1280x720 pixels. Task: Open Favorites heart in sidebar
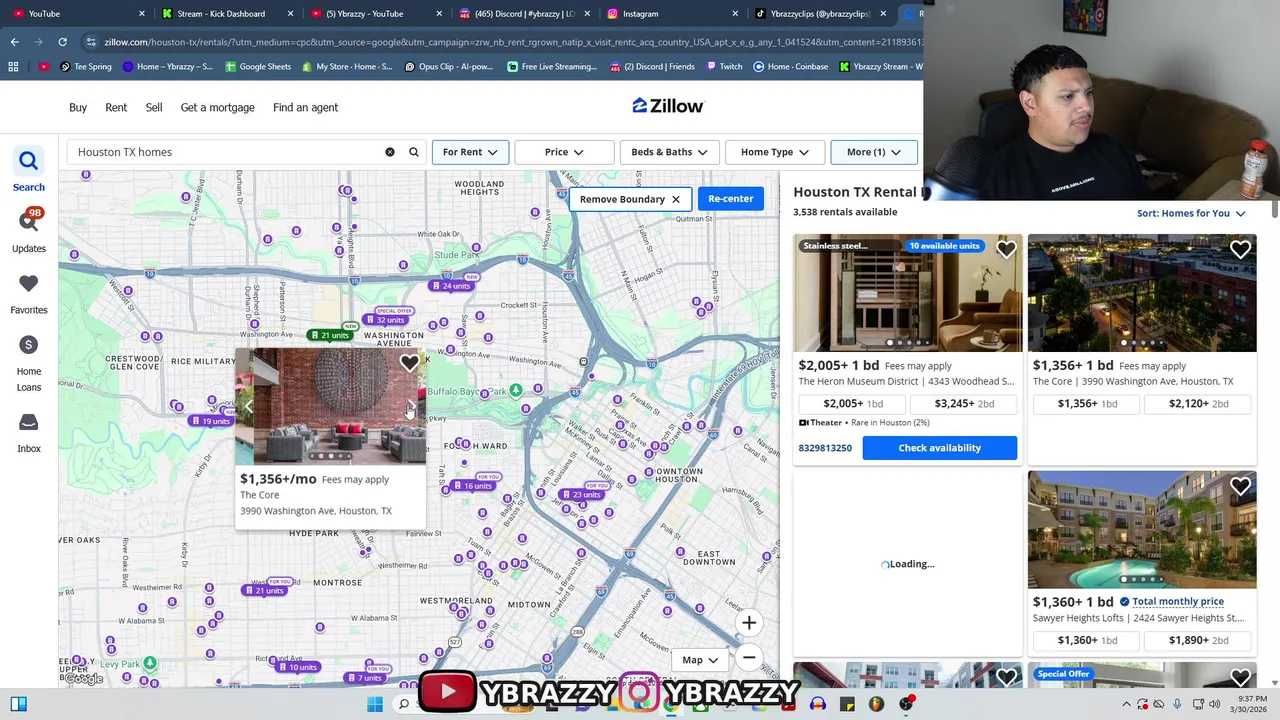point(28,284)
